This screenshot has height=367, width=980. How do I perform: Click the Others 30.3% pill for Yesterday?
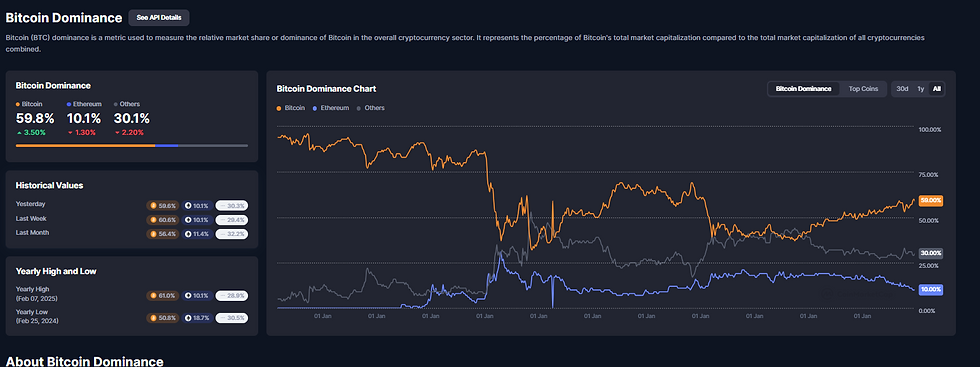[231, 205]
